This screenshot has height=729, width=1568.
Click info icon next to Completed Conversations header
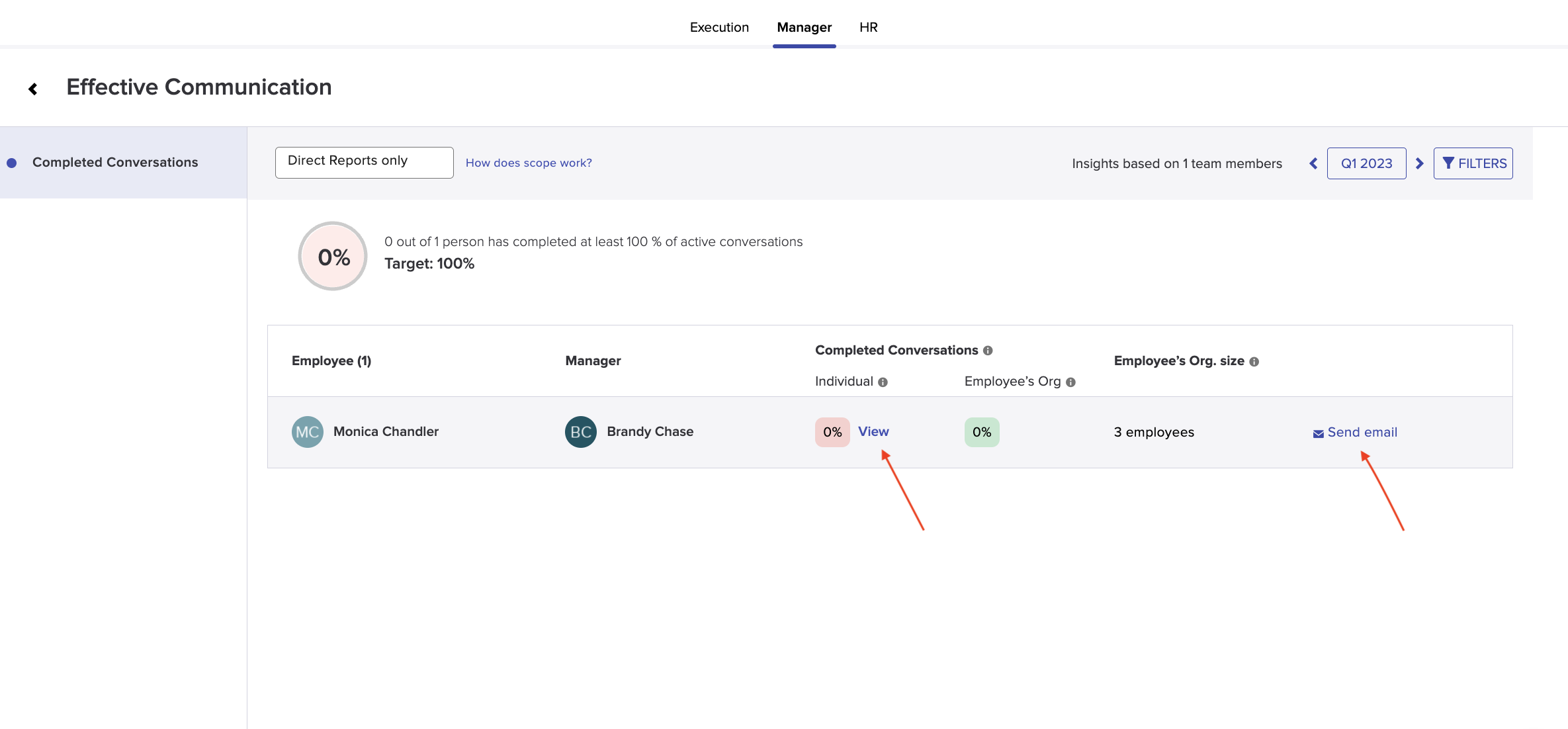pyautogui.click(x=988, y=351)
